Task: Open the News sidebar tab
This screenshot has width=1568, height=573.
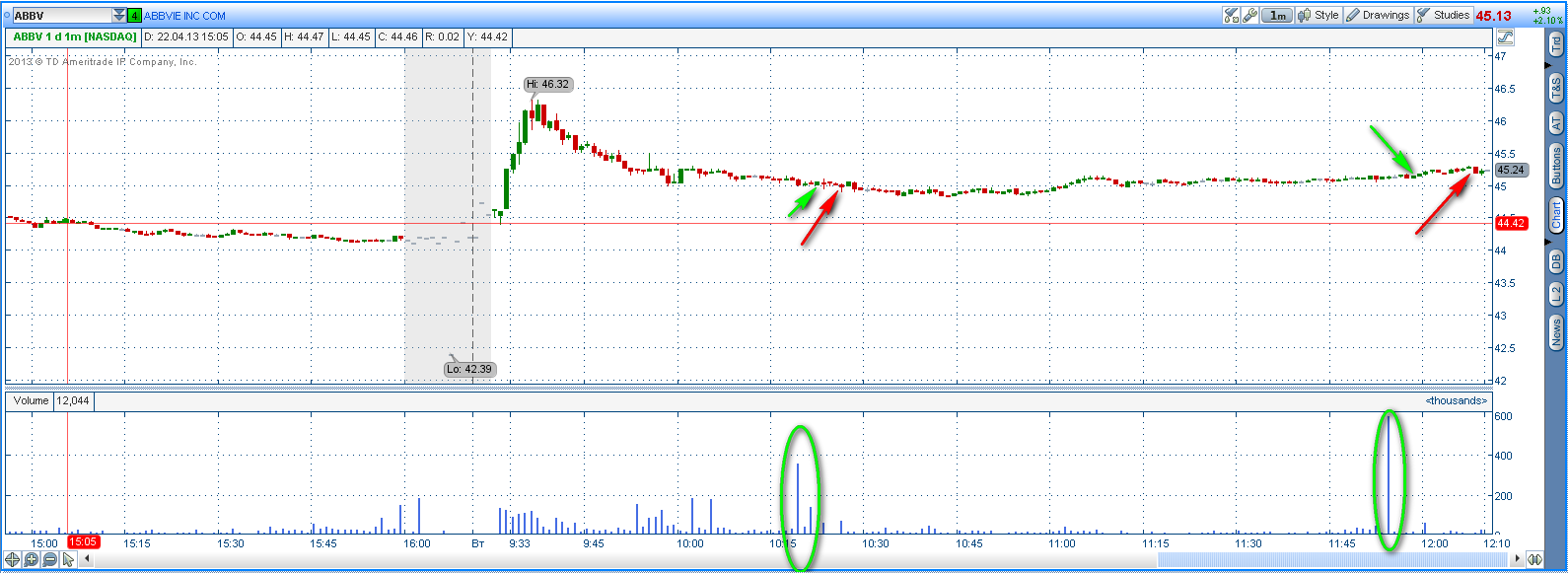Action: pyautogui.click(x=1556, y=331)
